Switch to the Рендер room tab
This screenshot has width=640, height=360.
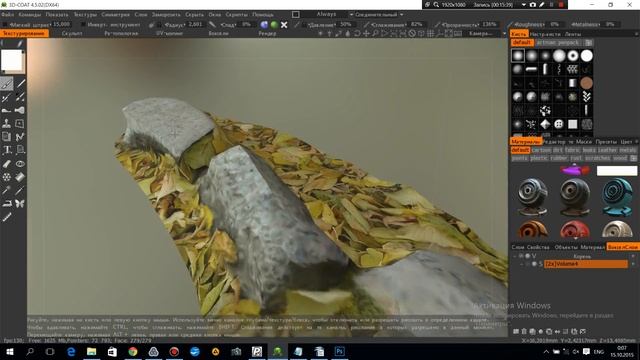[x=267, y=33]
